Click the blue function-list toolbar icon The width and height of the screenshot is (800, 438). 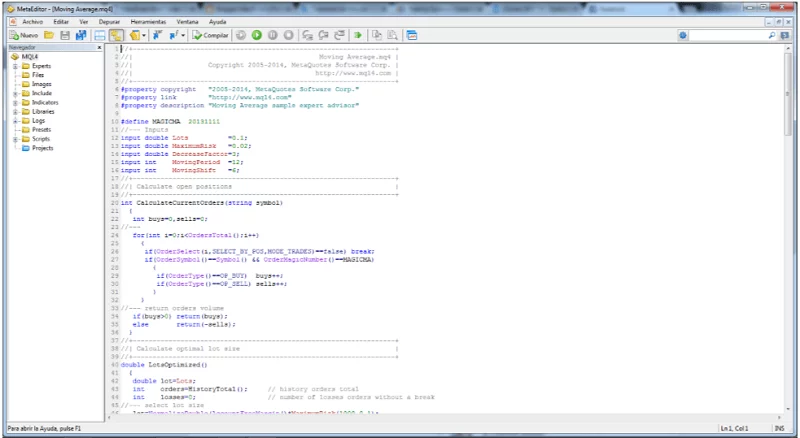[x=173, y=35]
